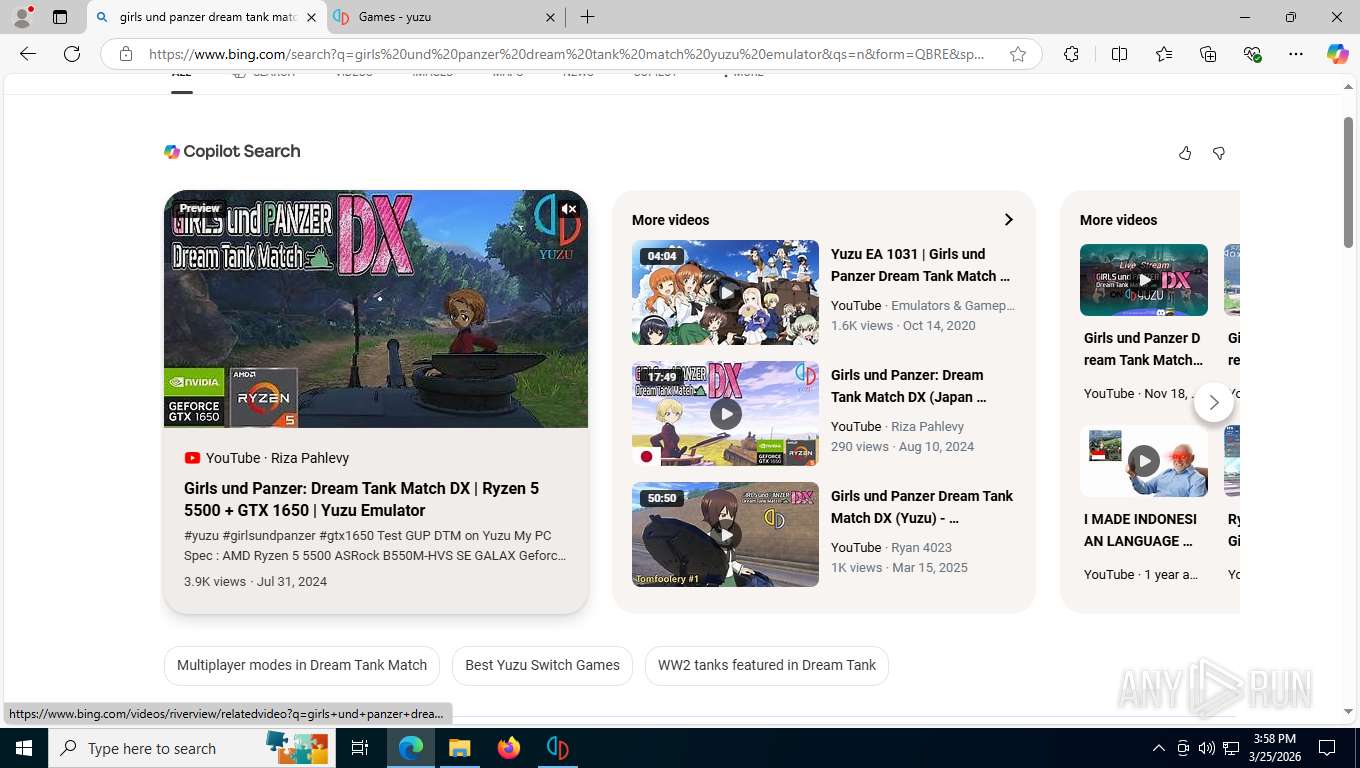Open a new browser tab
1360x768 pixels.
click(587, 17)
